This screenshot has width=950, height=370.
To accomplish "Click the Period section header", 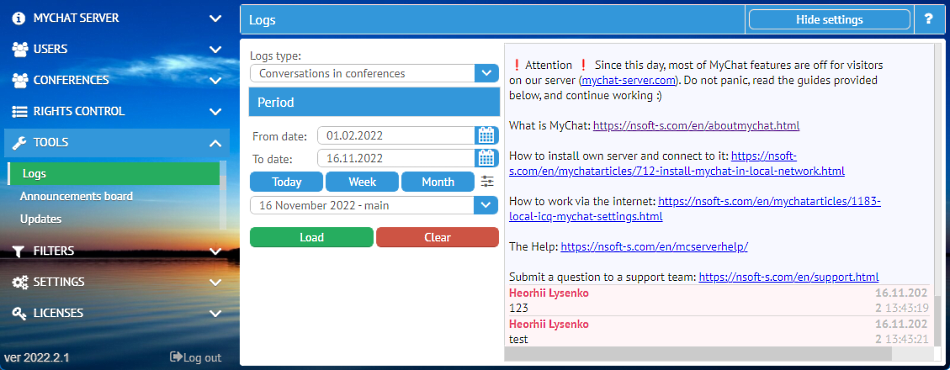I will [374, 102].
